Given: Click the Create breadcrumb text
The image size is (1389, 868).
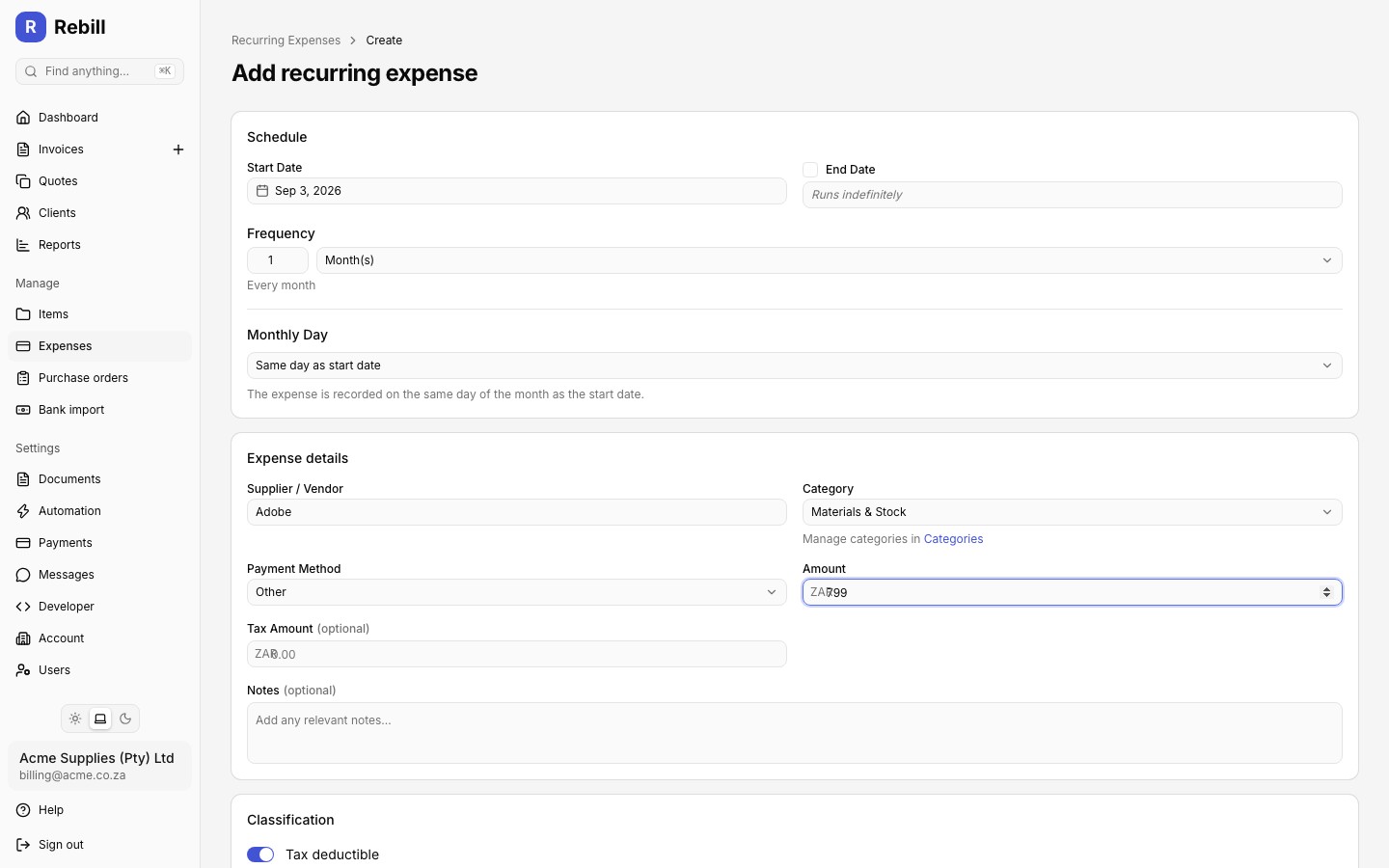Looking at the screenshot, I should coord(384,41).
